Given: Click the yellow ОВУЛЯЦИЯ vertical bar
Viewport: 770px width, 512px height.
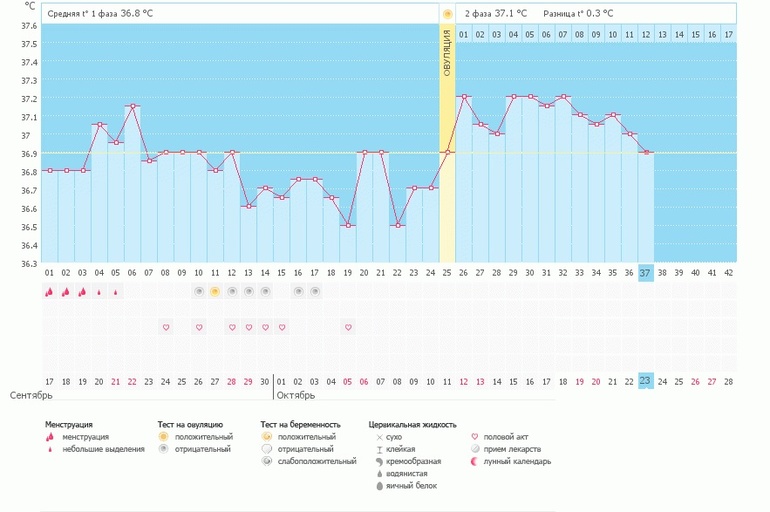Looking at the screenshot, I should coord(447,142).
